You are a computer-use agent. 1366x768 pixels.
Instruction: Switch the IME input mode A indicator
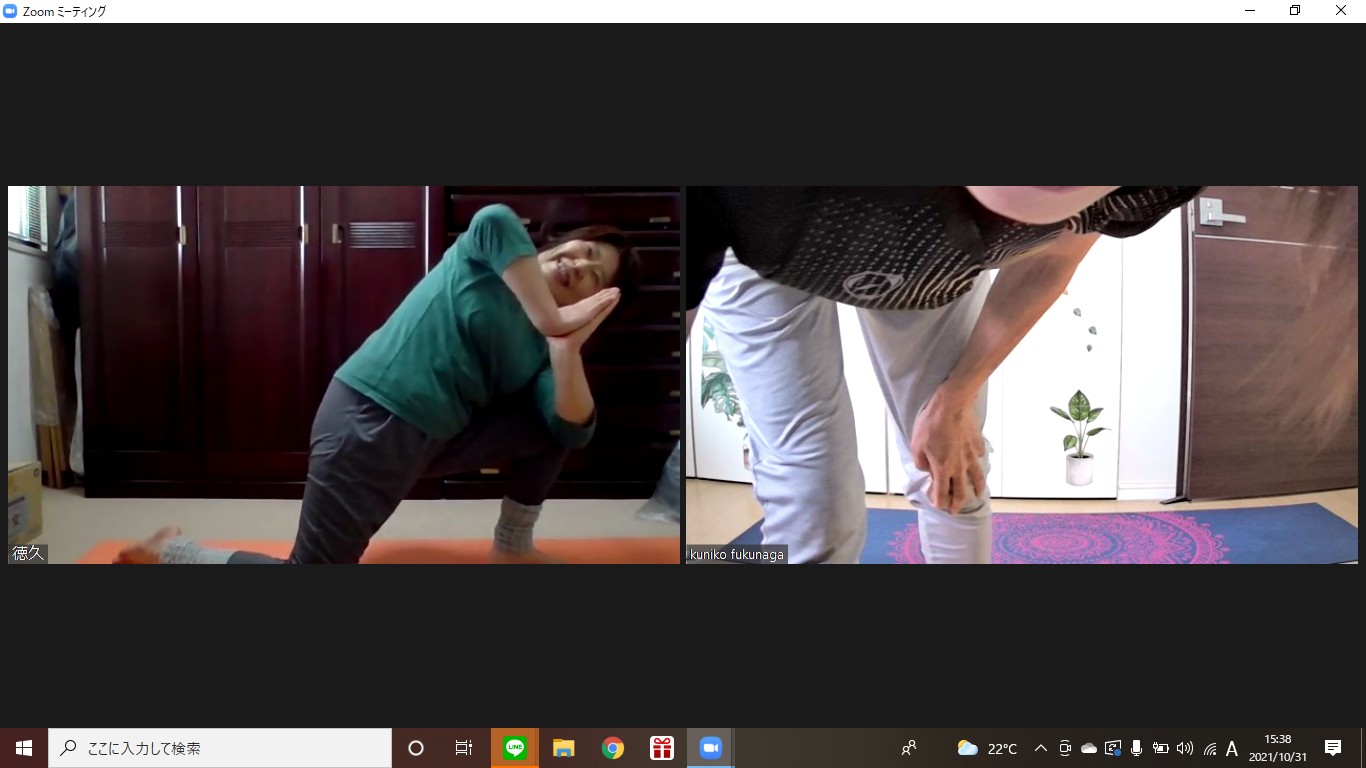1232,748
